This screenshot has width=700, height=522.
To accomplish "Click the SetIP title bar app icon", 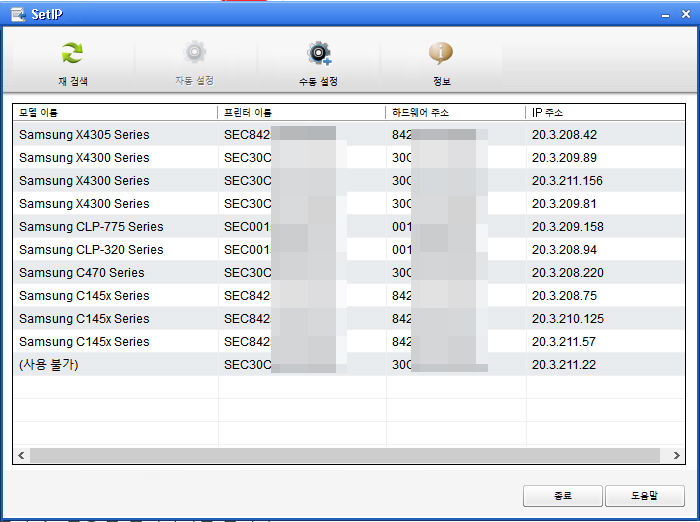I will [18, 14].
